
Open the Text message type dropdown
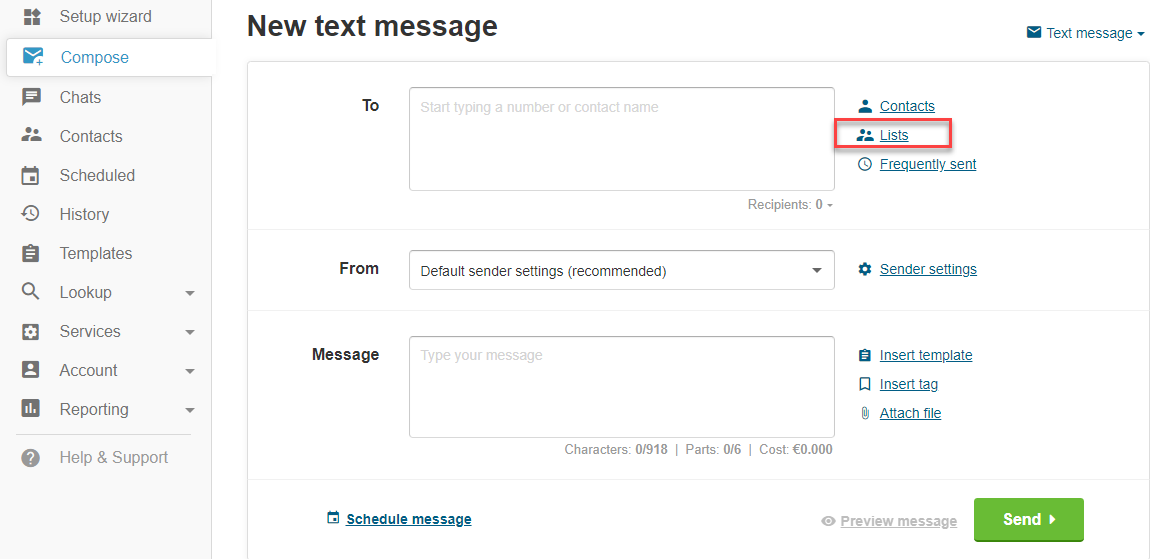1085,33
